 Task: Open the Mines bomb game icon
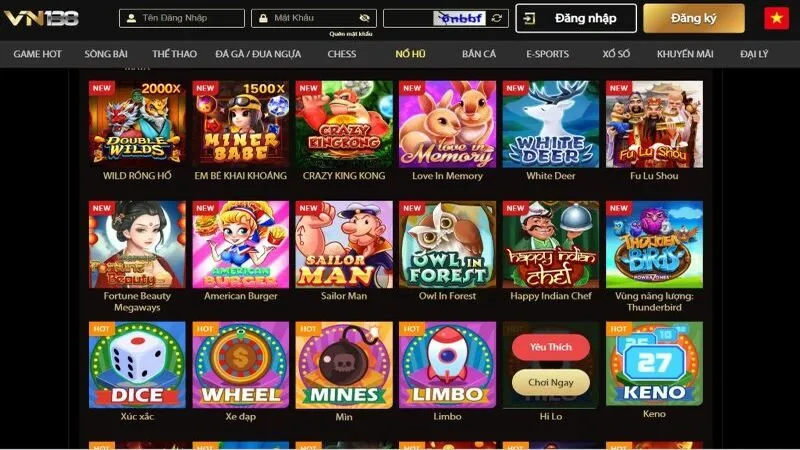click(344, 365)
